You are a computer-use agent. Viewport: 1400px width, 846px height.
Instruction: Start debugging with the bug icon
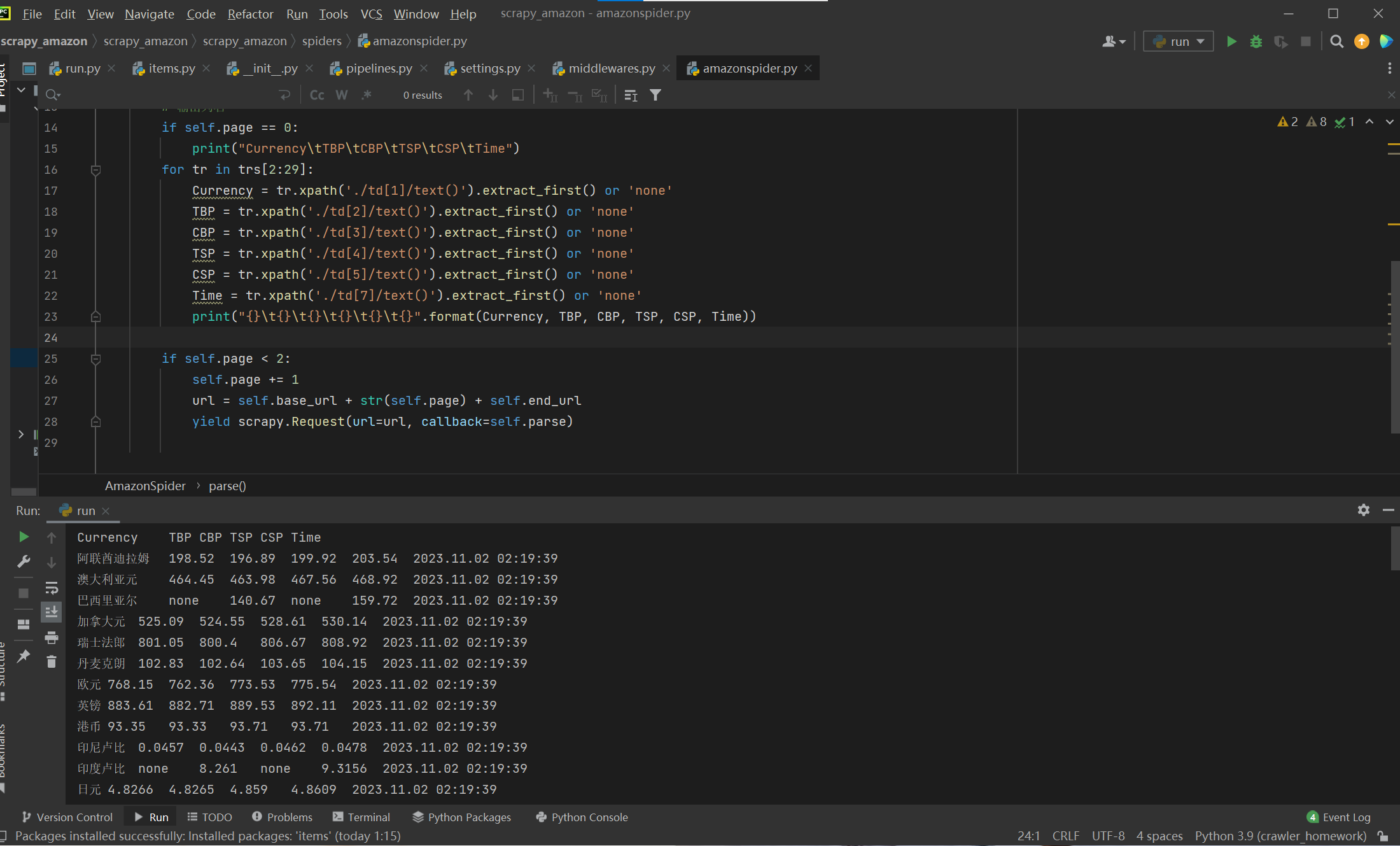click(1256, 42)
